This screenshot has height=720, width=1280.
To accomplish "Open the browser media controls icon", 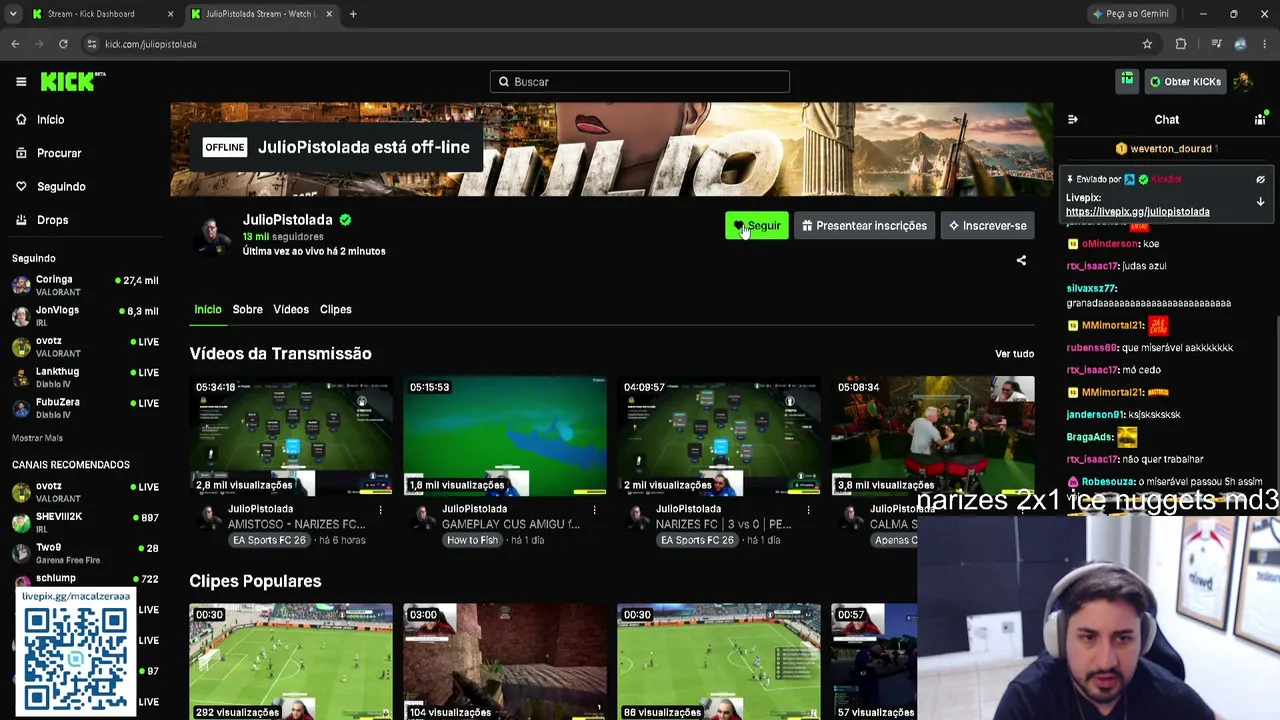I will coord(1216,44).
